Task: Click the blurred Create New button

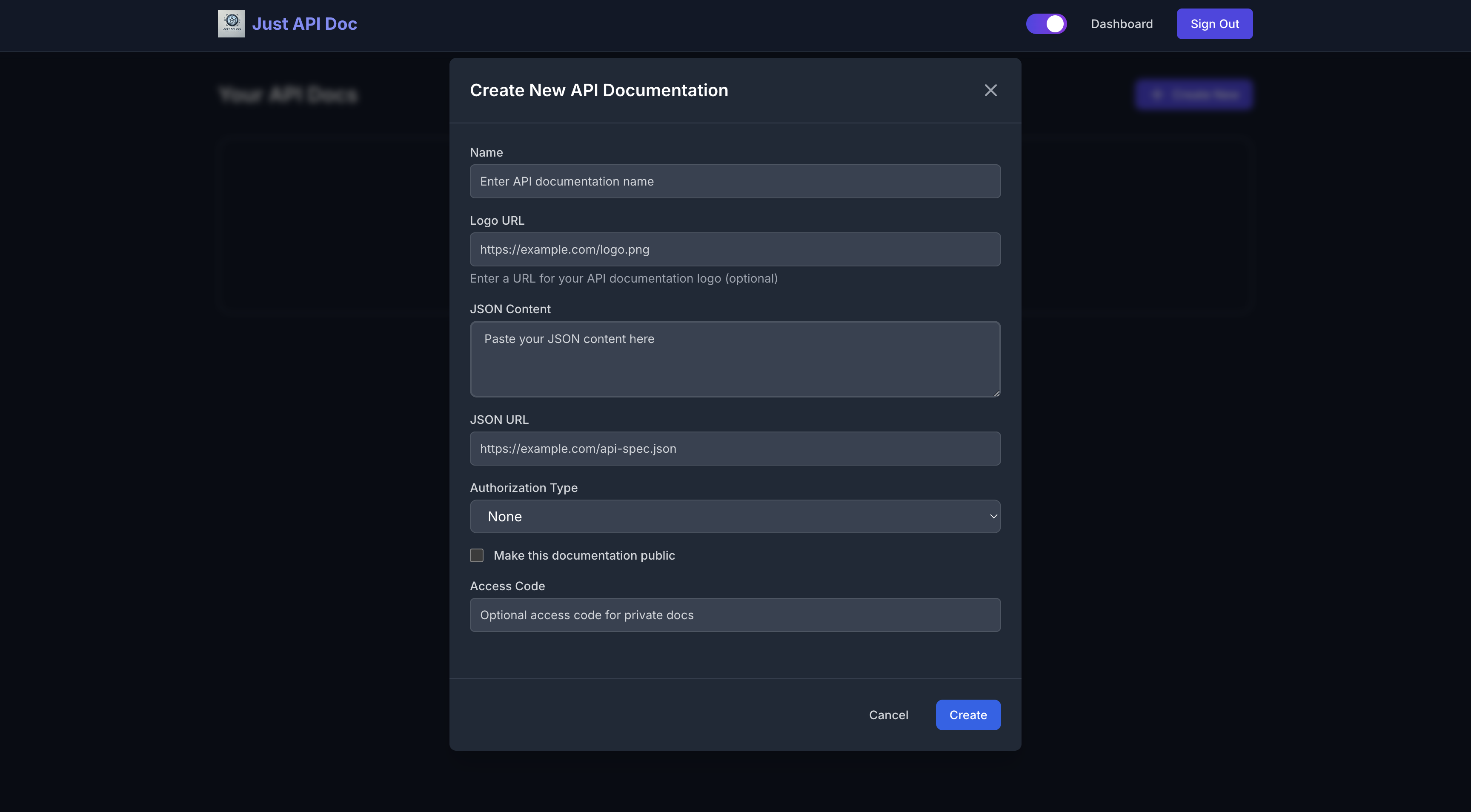Action: point(1193,95)
